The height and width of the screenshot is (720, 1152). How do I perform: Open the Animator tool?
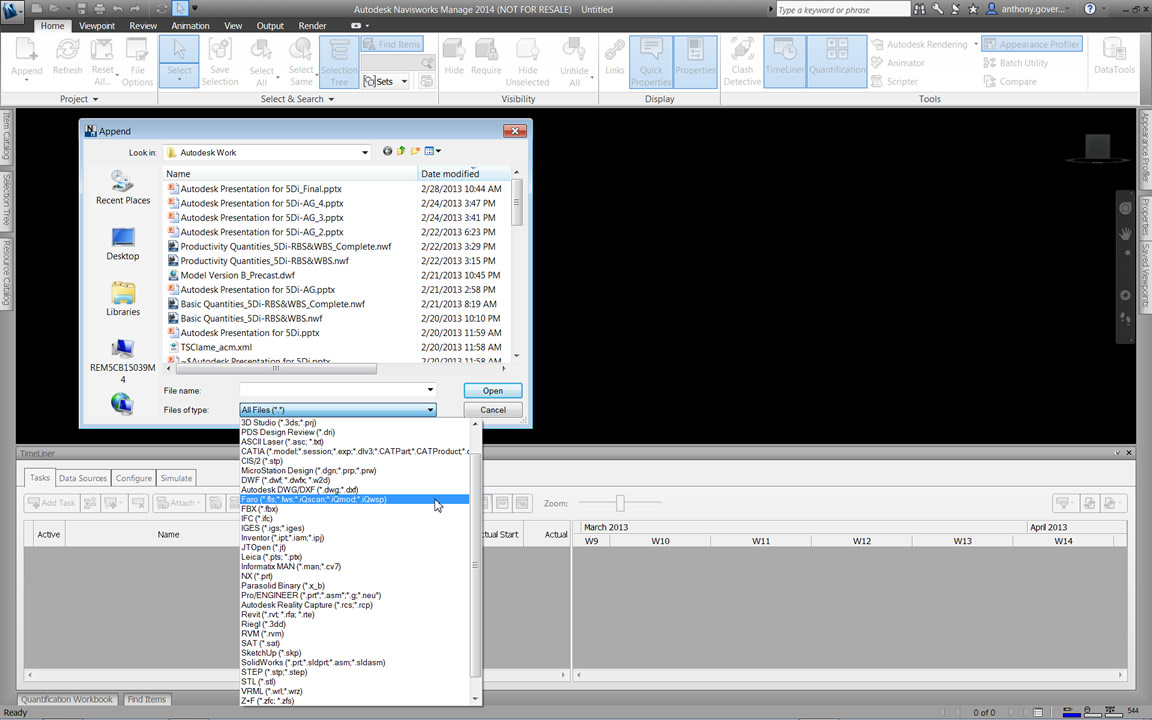pyautogui.click(x=898, y=63)
